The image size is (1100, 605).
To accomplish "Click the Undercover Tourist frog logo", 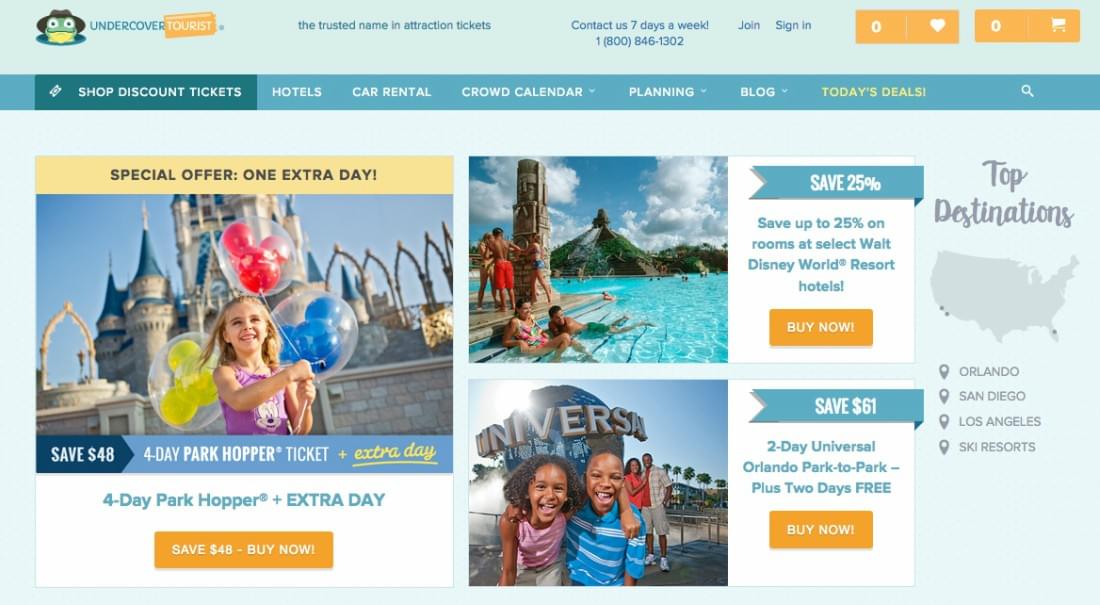I will [x=61, y=27].
